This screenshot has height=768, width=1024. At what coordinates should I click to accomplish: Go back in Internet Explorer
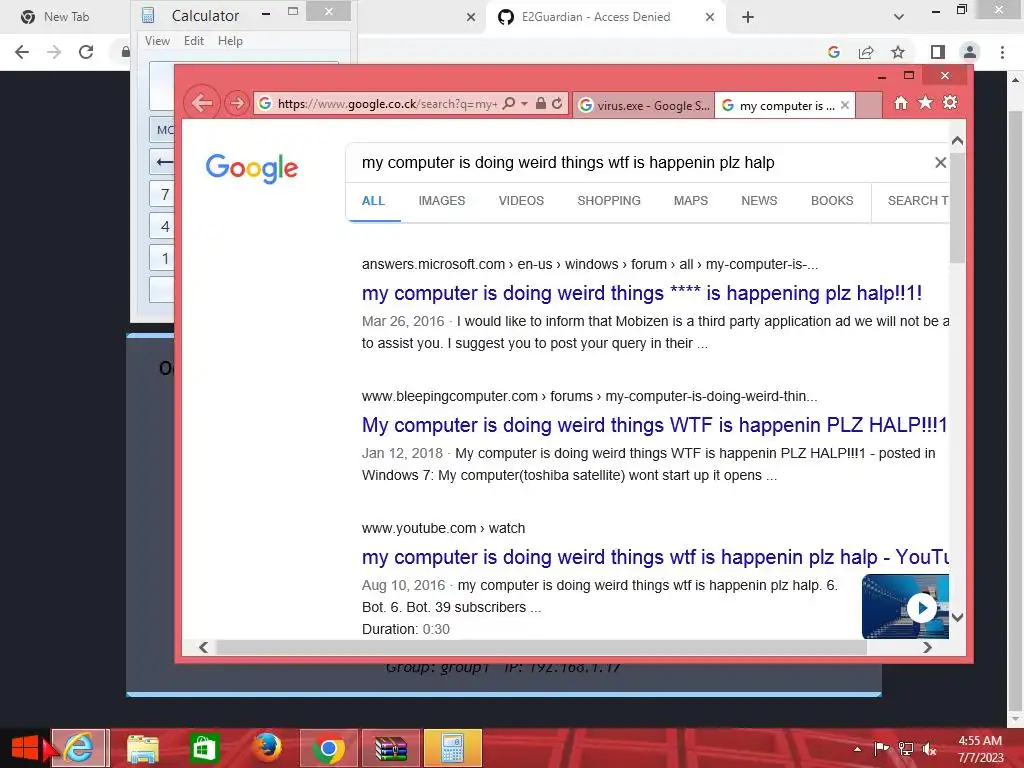pos(202,103)
